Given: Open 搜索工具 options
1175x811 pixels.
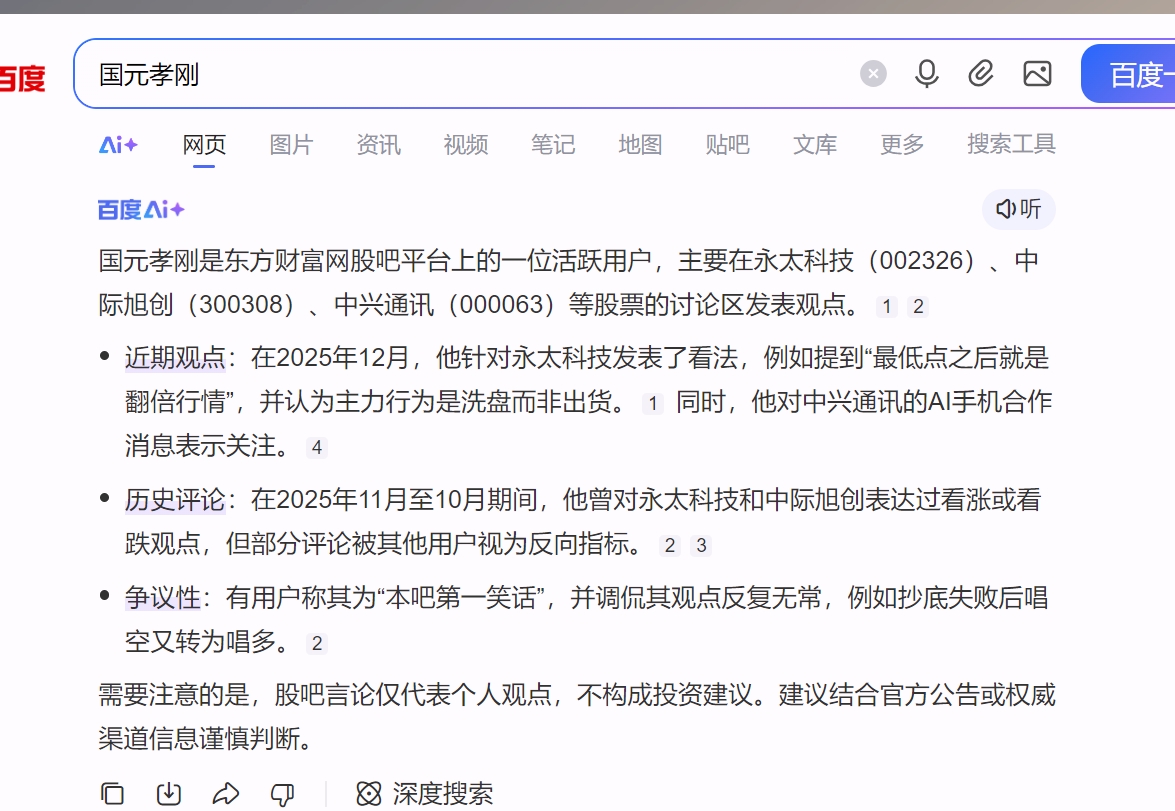Looking at the screenshot, I should pos(1011,144).
